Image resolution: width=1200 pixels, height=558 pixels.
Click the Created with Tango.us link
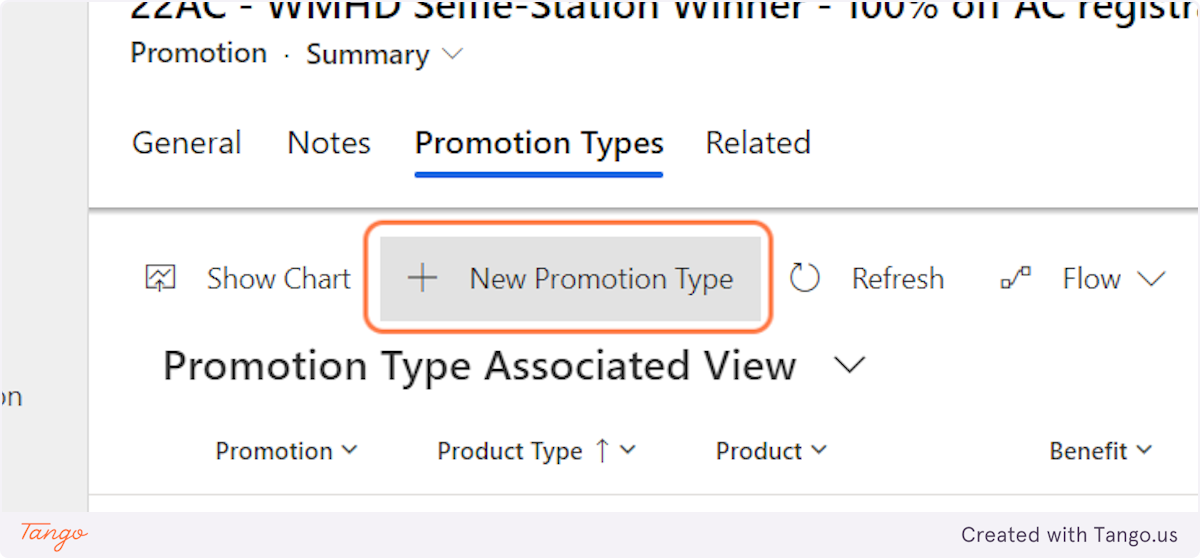click(x=1069, y=535)
